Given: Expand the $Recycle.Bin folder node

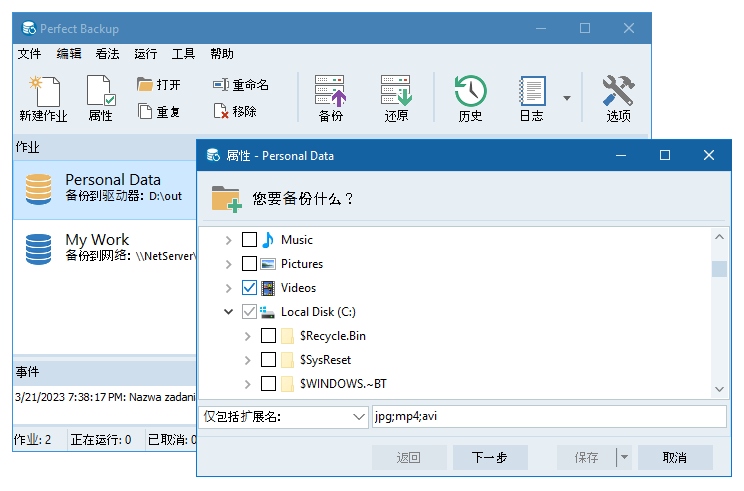Looking at the screenshot, I should click(x=248, y=336).
